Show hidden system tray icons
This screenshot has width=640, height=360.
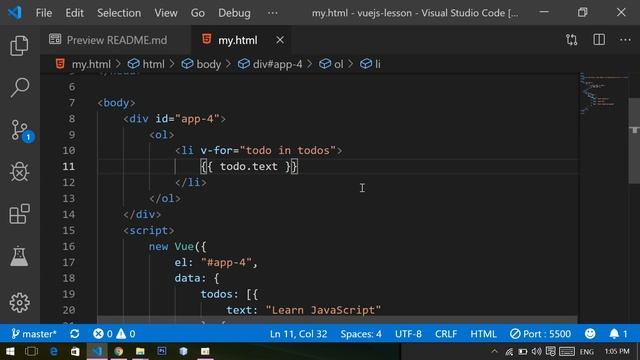point(494,351)
